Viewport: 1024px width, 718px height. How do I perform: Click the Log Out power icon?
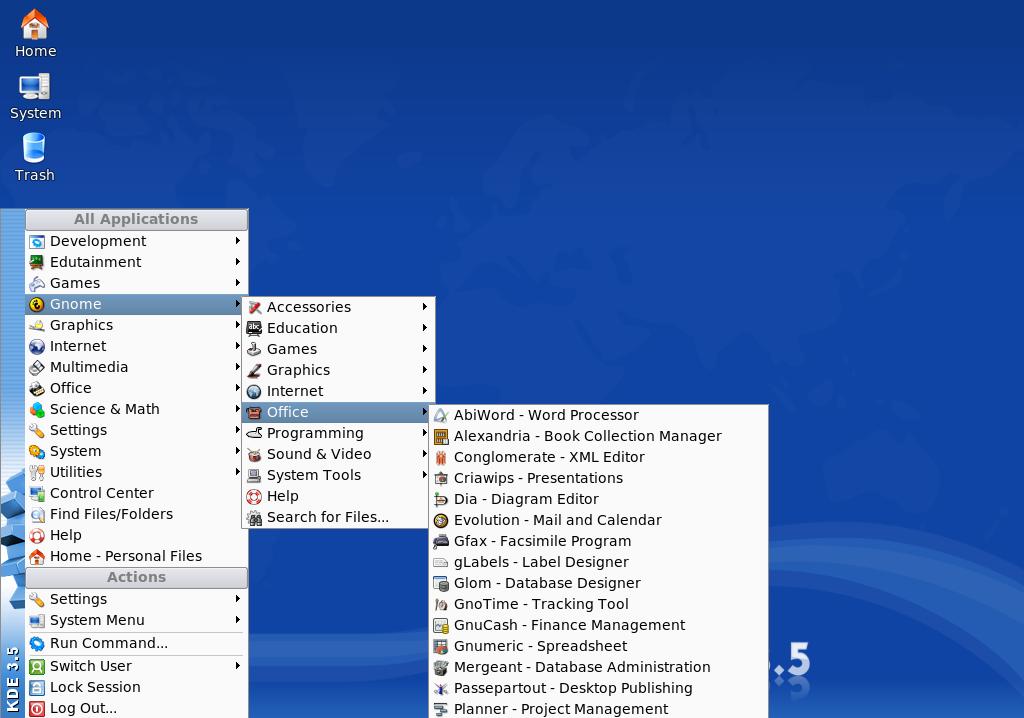(37, 708)
